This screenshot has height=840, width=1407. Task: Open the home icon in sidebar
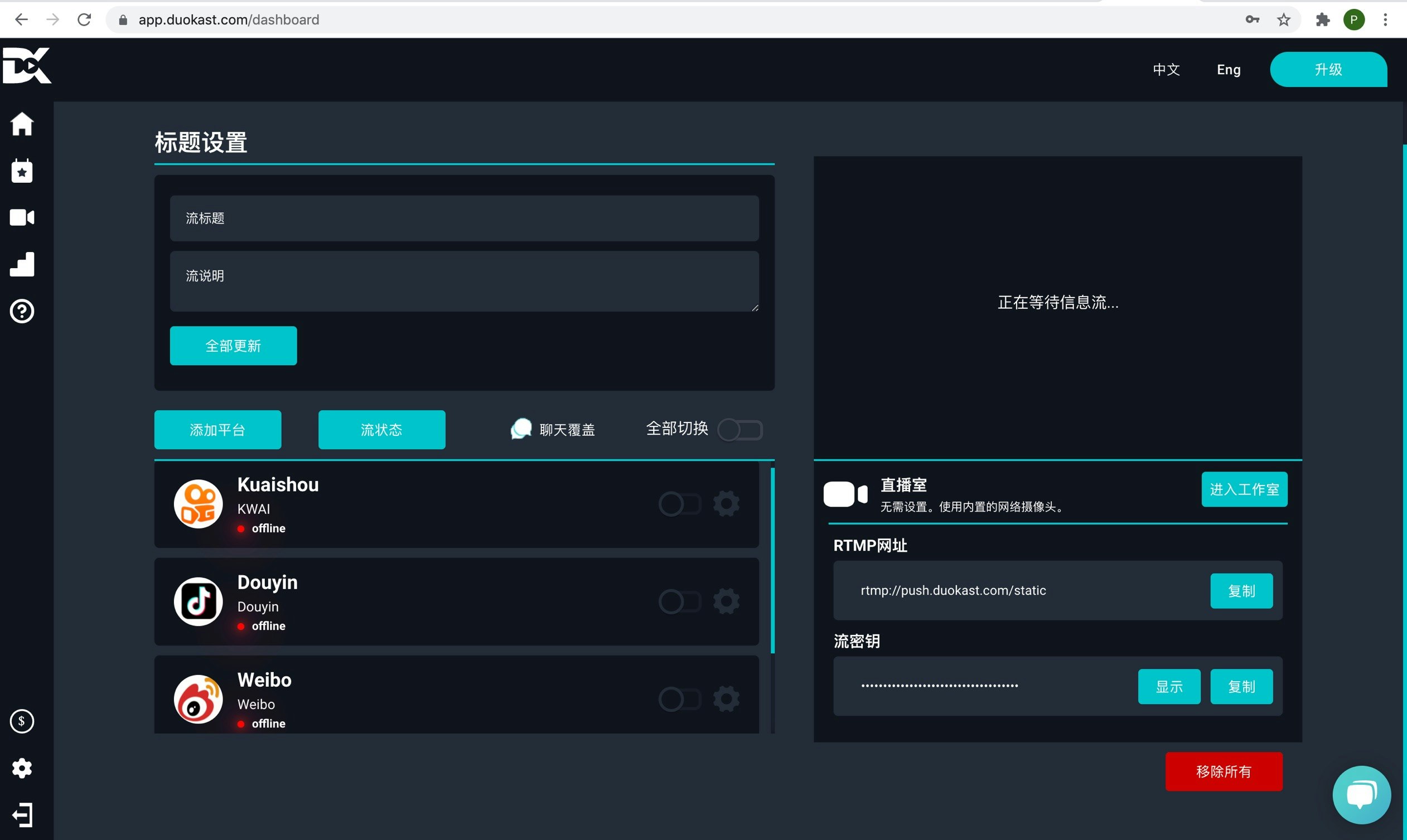coord(22,124)
